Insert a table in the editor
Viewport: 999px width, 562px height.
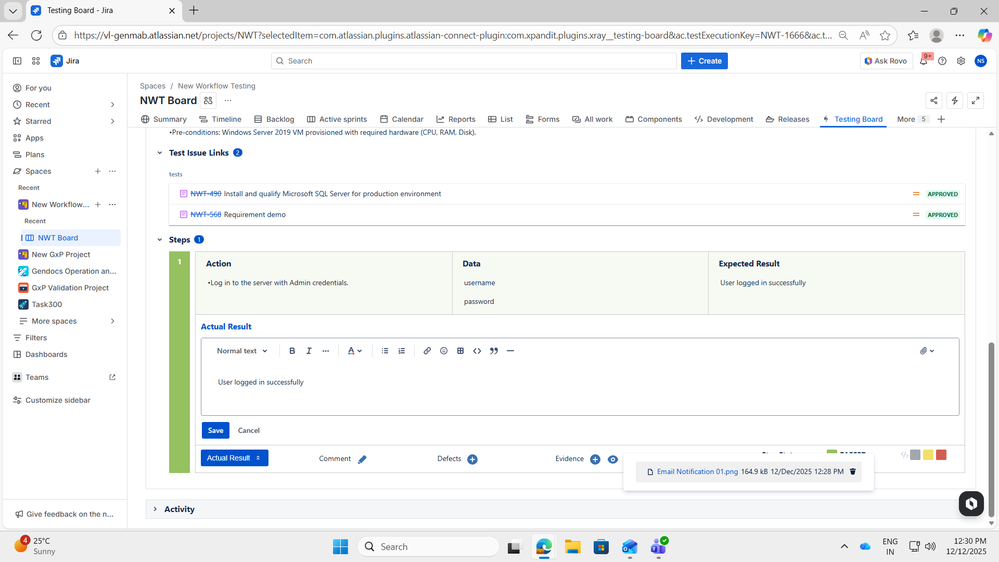click(x=460, y=351)
